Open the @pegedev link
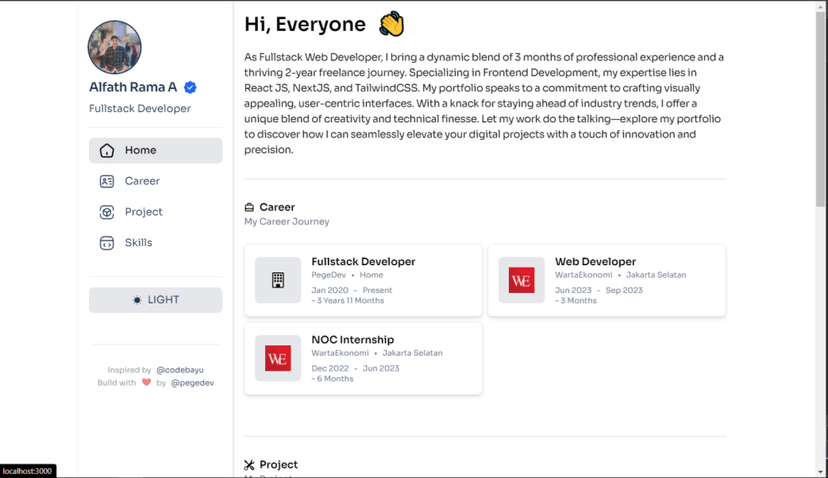Image resolution: width=828 pixels, height=478 pixels. [x=192, y=383]
